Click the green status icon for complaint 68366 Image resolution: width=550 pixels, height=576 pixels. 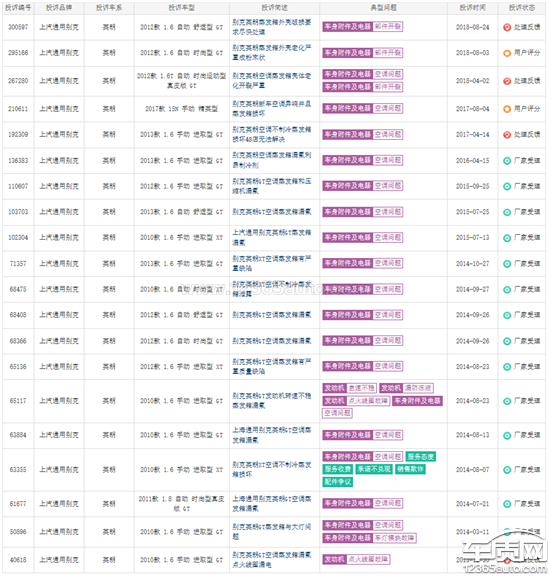[507, 341]
